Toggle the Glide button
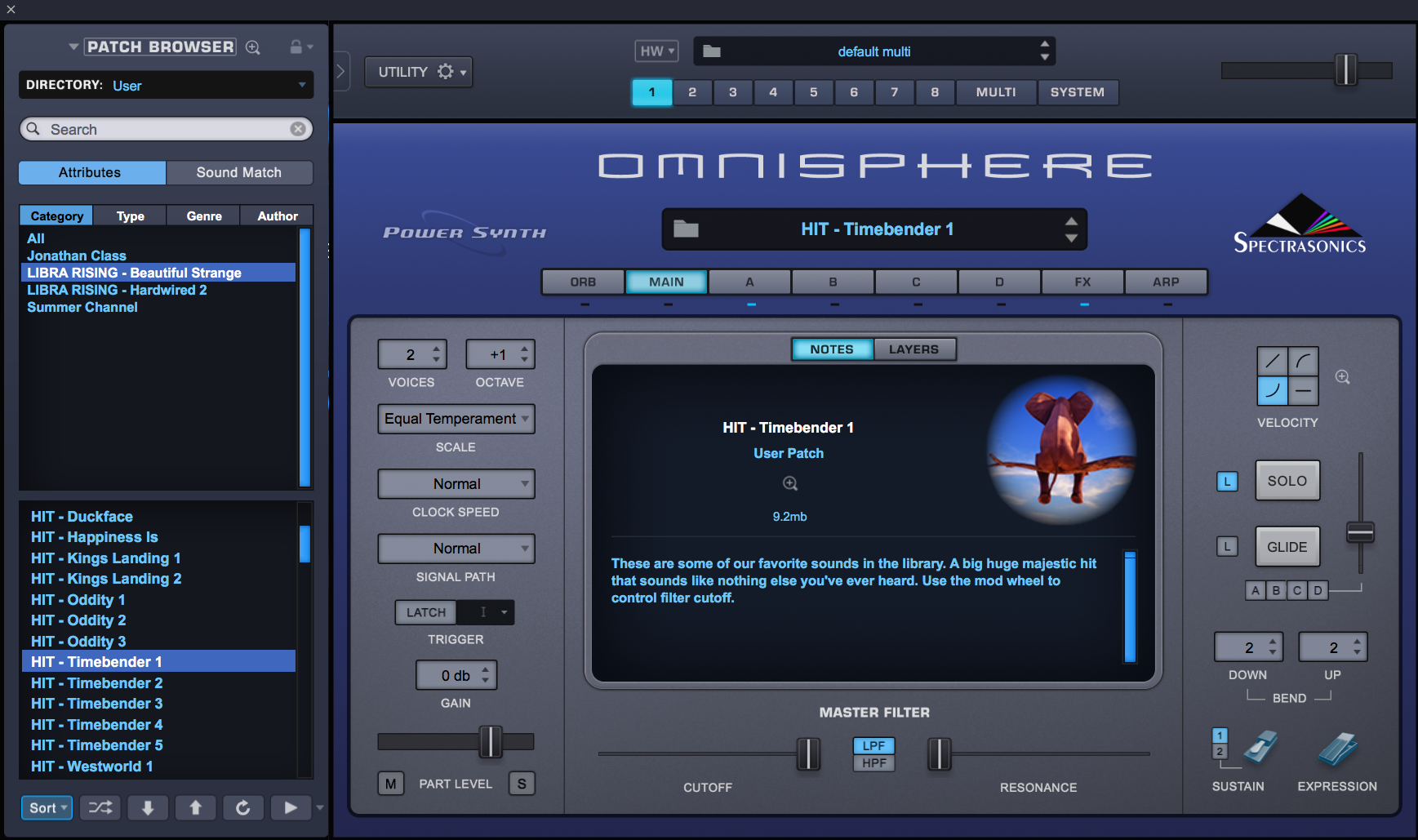The width and height of the screenshot is (1418, 840). coord(1287,547)
